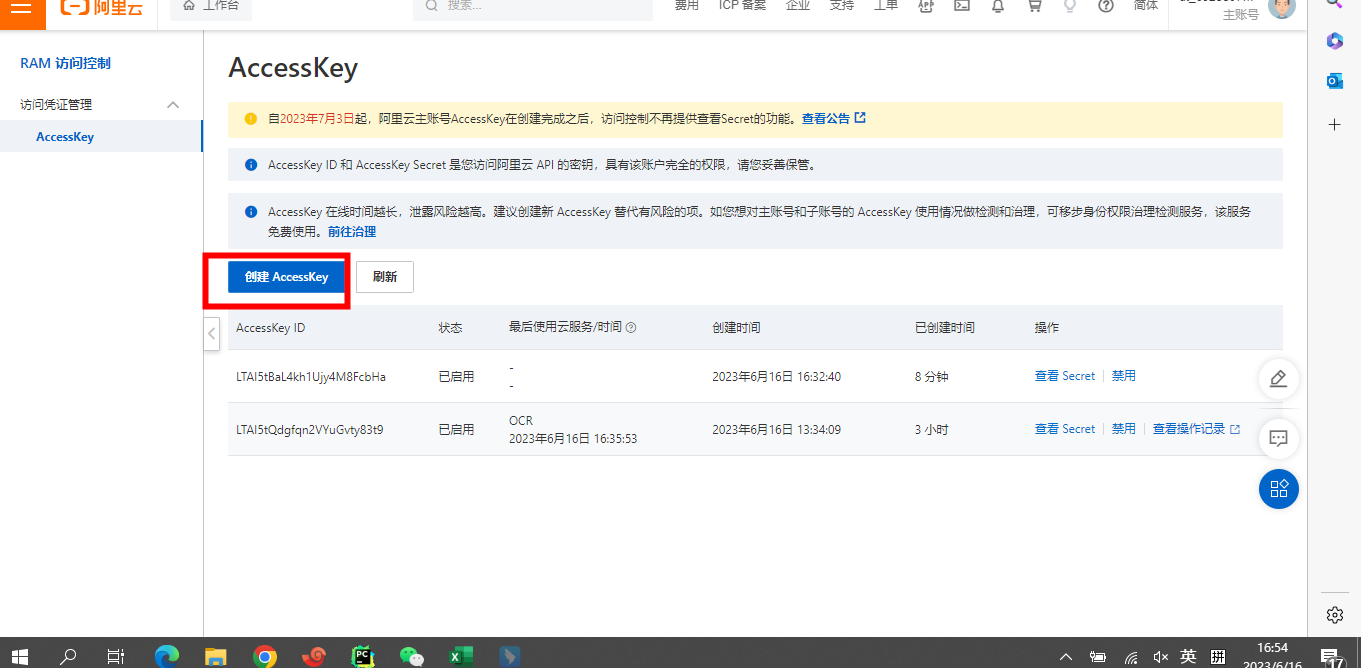Open RAM 访问控制 home
This screenshot has height=668, width=1361.
65,63
